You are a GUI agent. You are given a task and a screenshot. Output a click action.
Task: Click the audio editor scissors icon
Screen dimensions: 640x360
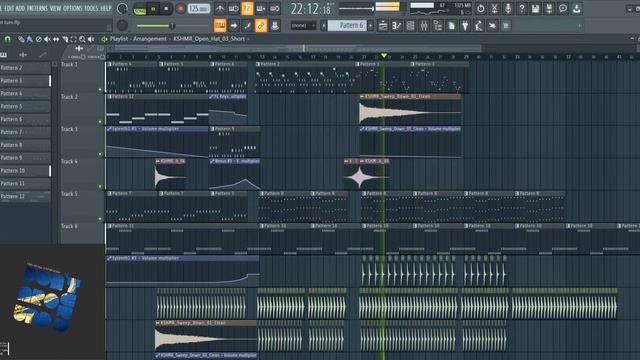point(494,8)
